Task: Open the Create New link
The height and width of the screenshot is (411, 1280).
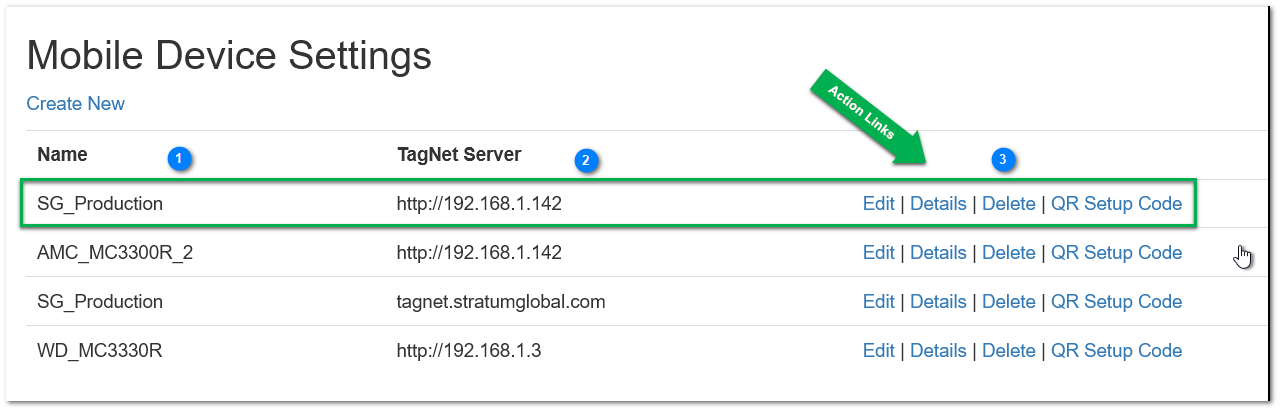Action: pos(76,104)
